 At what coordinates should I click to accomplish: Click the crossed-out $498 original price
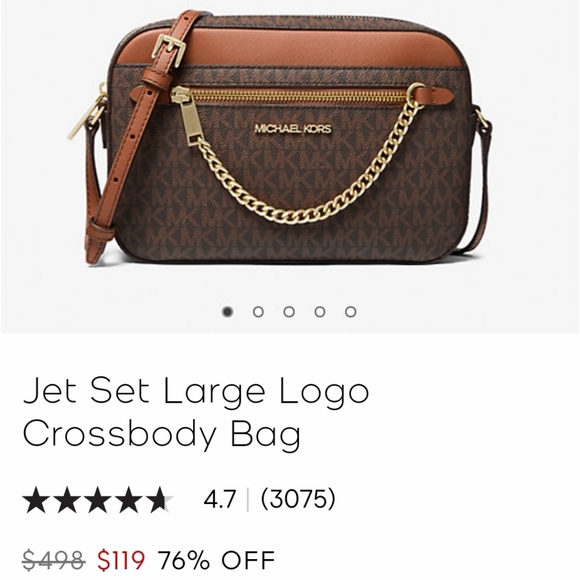54,560
